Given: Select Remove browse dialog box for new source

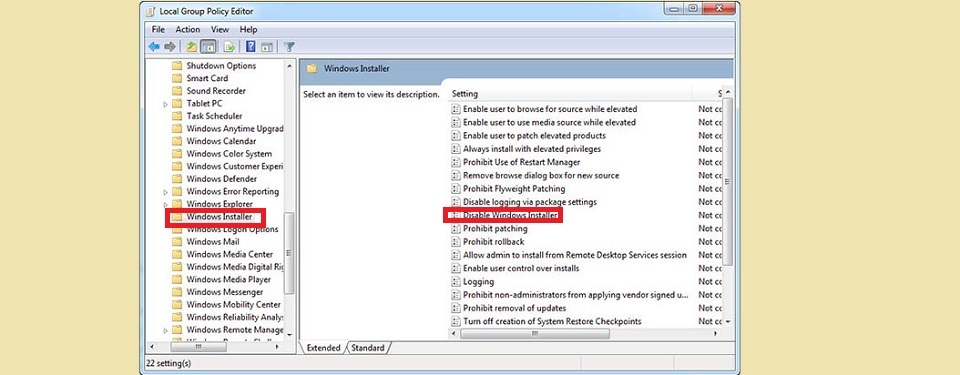Looking at the screenshot, I should point(541,175).
